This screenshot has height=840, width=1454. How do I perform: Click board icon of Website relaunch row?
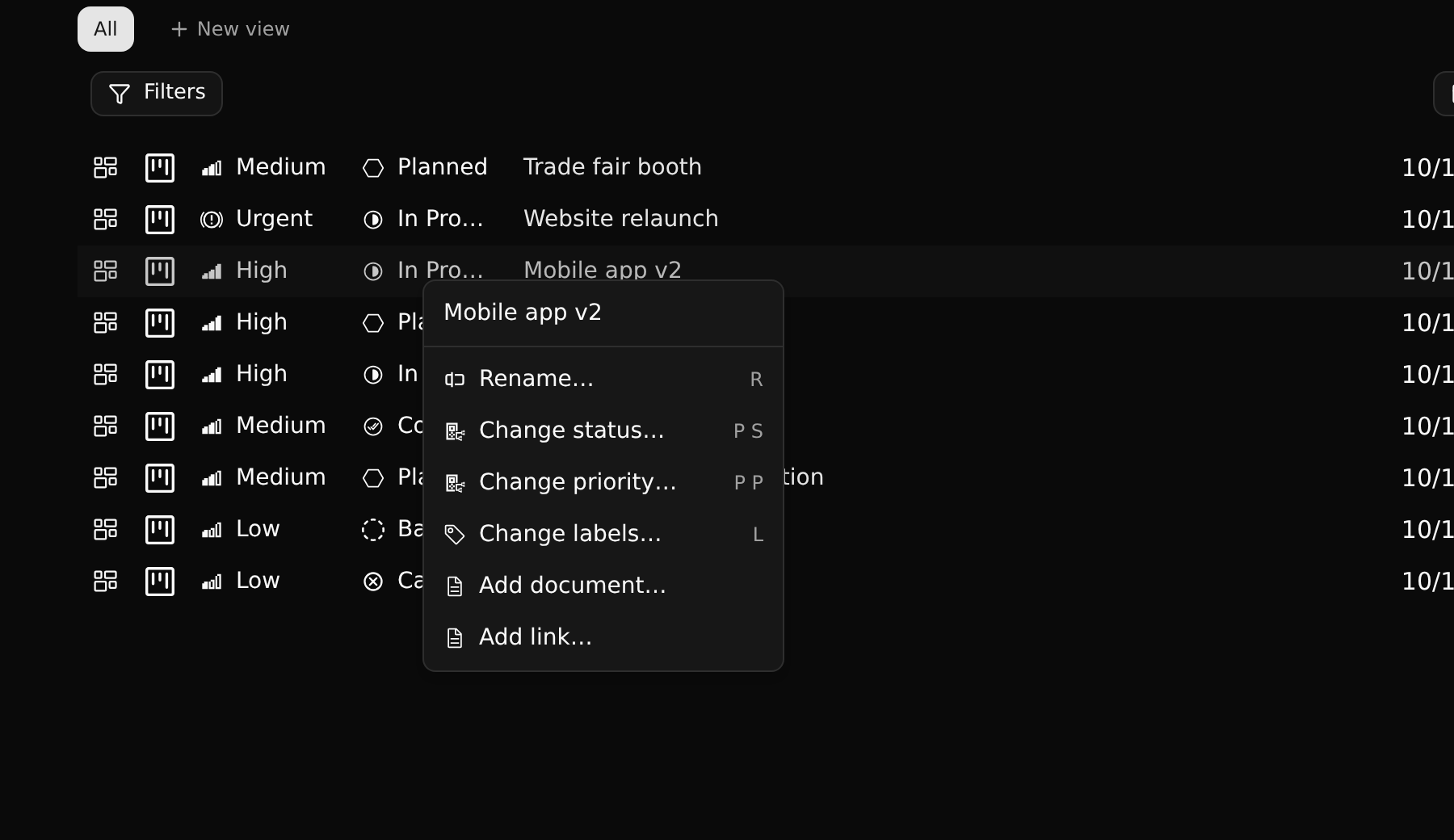pos(160,220)
